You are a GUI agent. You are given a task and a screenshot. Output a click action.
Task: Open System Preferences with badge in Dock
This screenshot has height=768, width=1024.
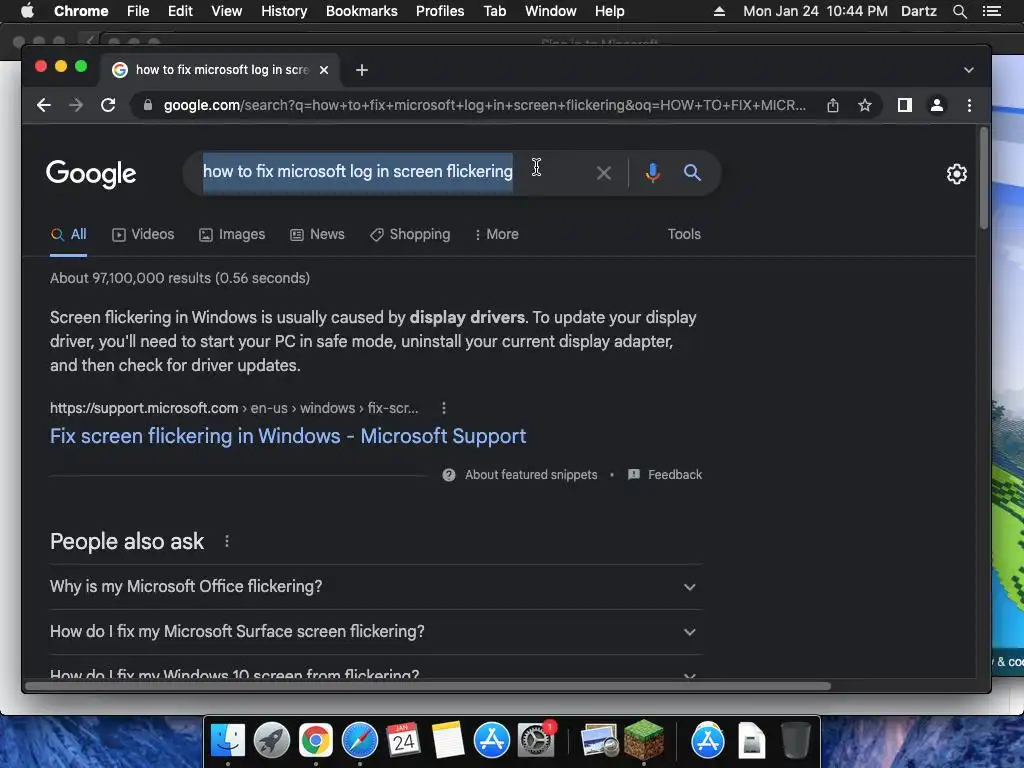(x=537, y=740)
